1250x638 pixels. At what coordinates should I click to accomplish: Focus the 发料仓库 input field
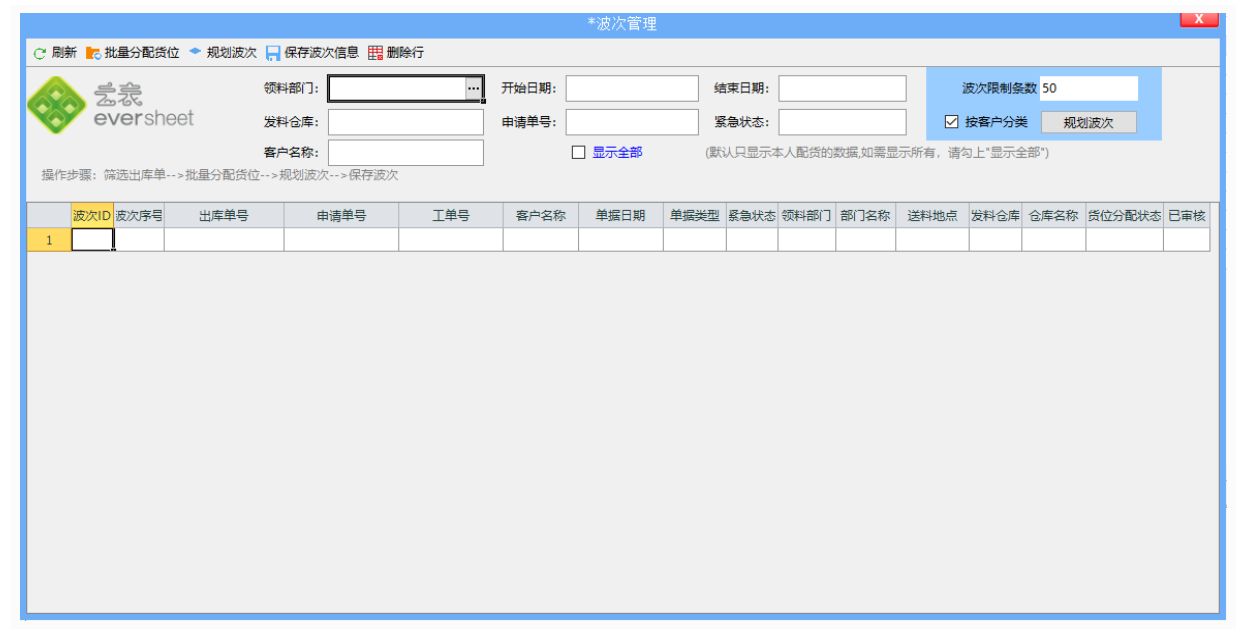coord(406,122)
